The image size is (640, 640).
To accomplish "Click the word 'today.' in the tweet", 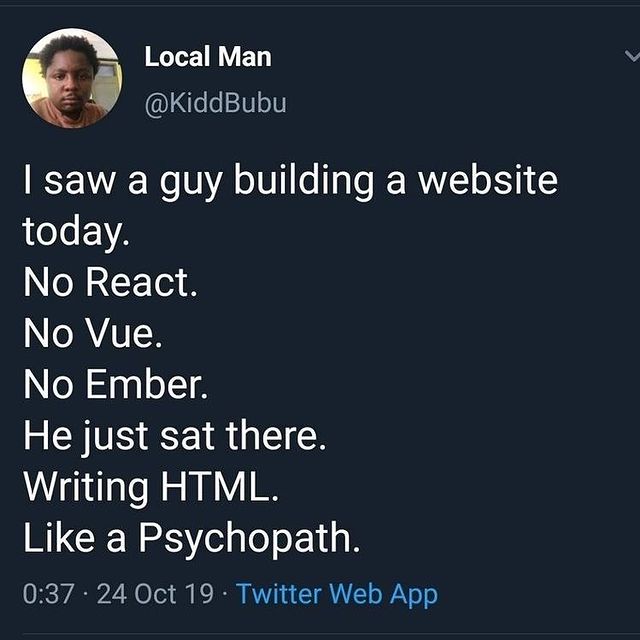I will [76, 232].
